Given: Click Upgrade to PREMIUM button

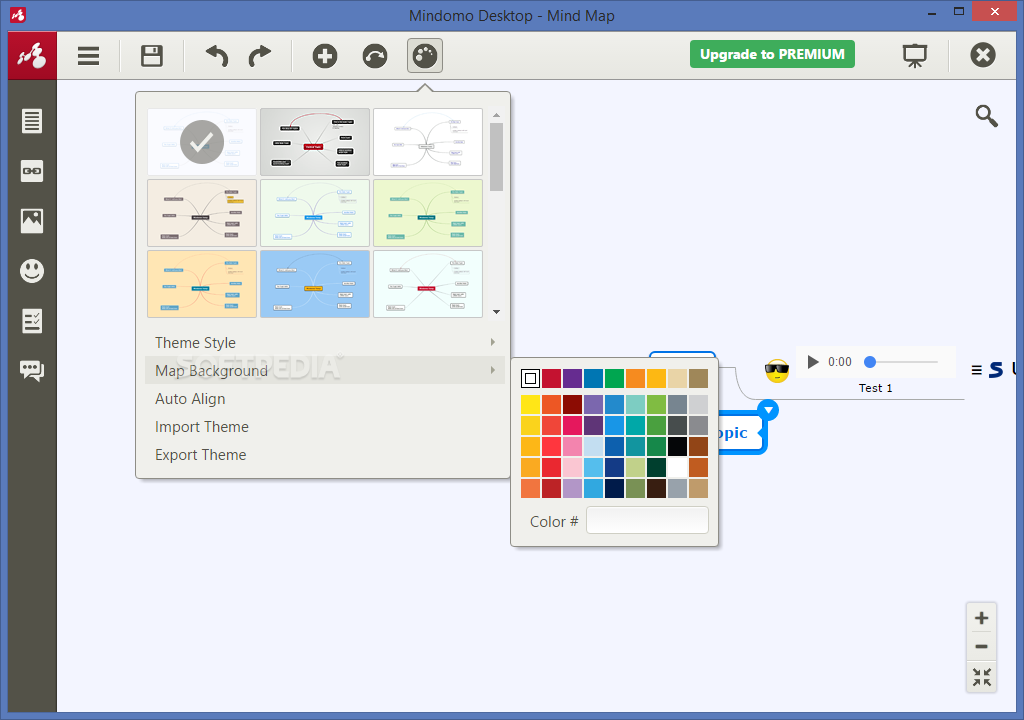Looking at the screenshot, I should pos(772,54).
